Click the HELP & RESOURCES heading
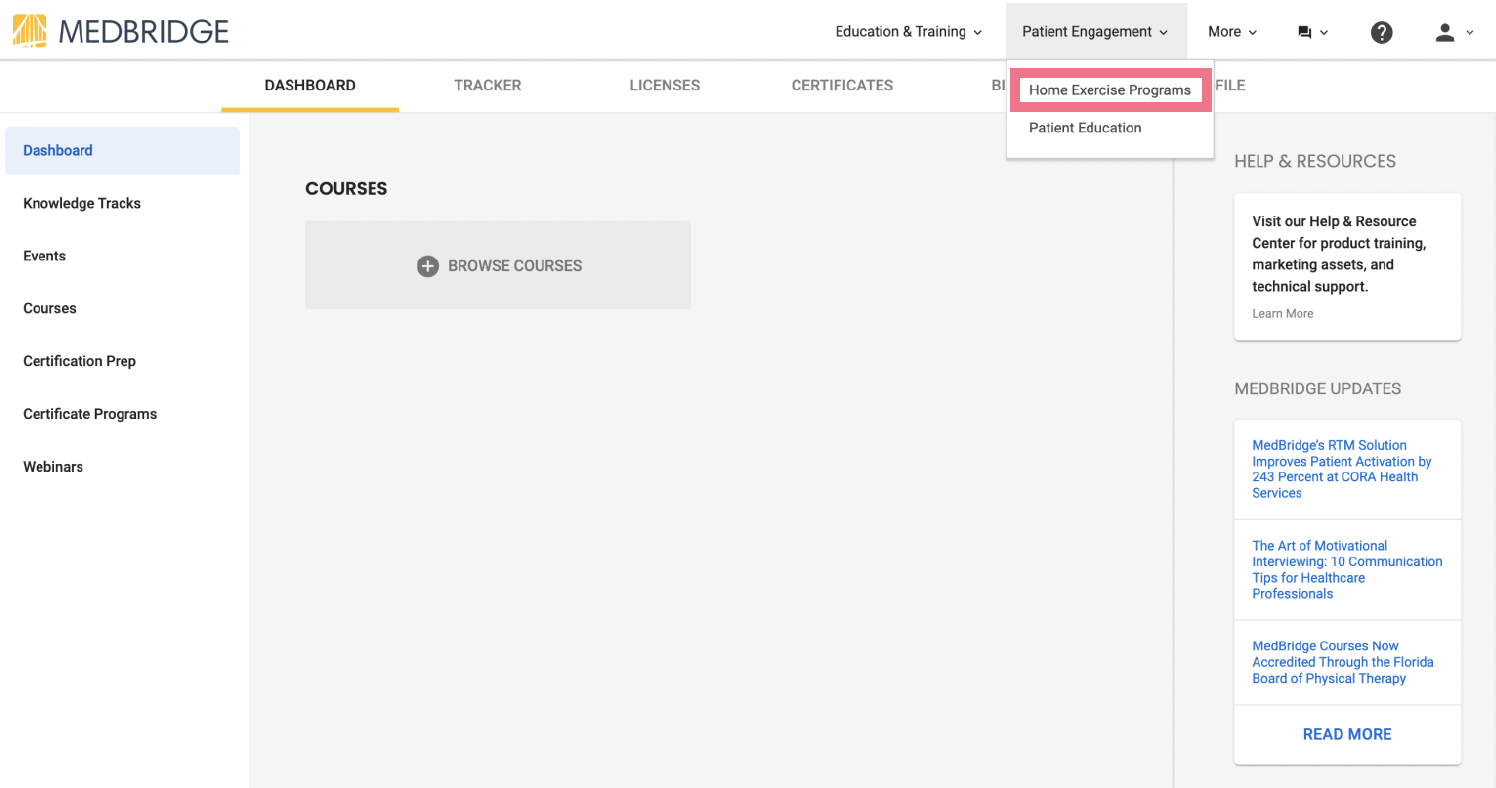The height and width of the screenshot is (788, 1496). [x=1315, y=161]
